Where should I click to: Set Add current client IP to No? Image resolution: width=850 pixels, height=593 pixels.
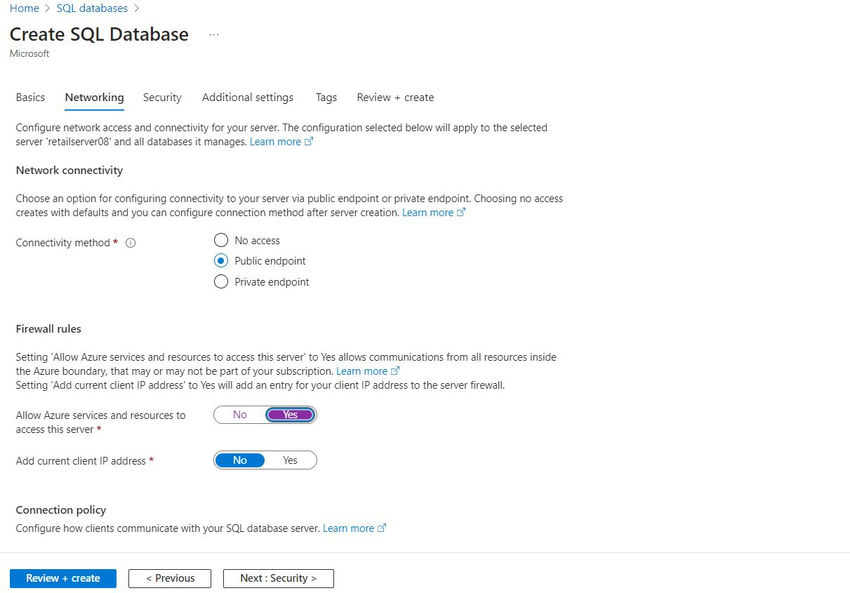pyautogui.click(x=240, y=461)
